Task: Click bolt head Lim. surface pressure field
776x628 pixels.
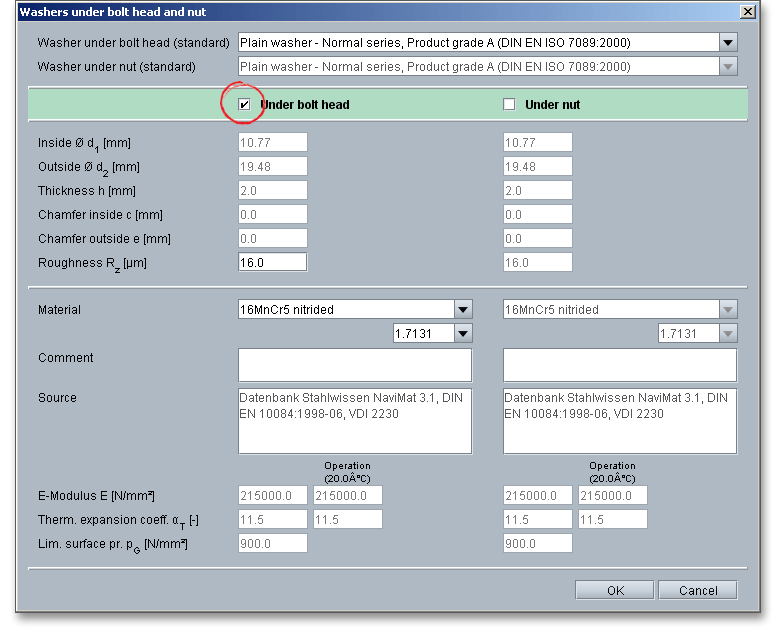Action: point(272,544)
